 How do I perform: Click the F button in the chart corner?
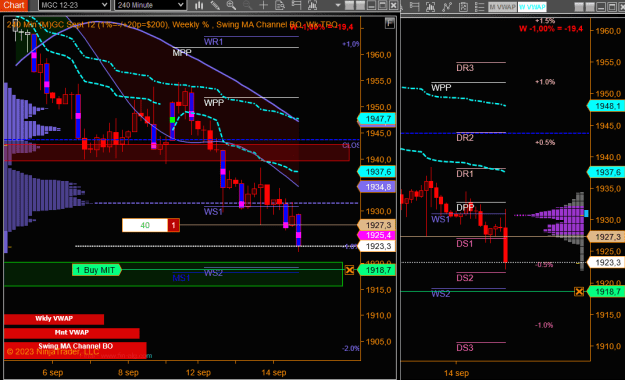(390, 23)
